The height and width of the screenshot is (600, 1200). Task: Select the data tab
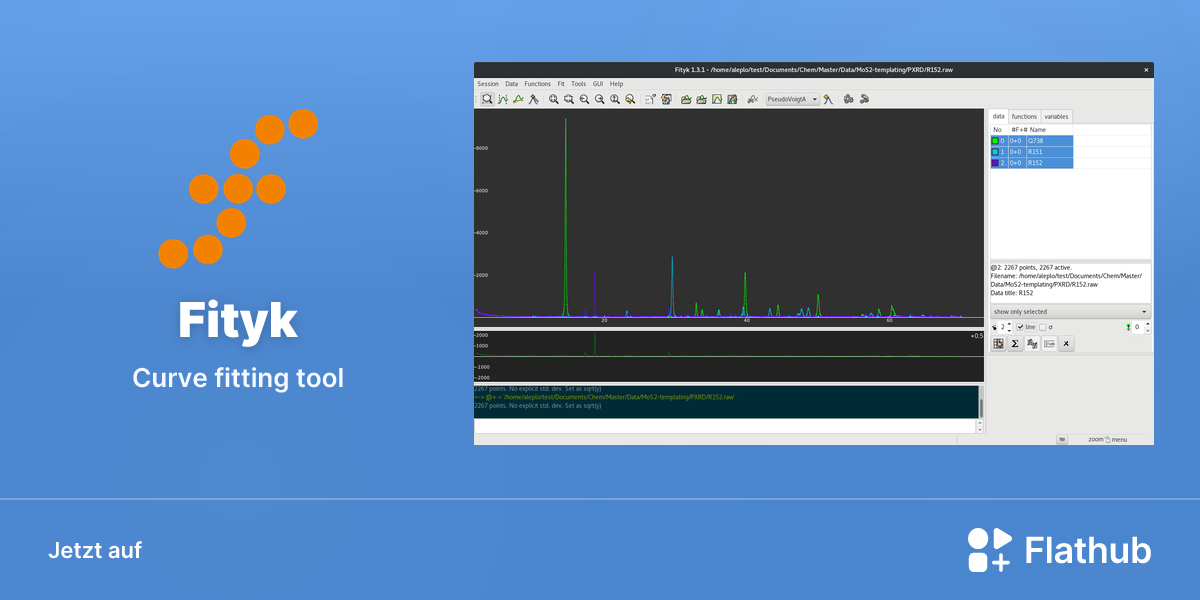tap(998, 117)
